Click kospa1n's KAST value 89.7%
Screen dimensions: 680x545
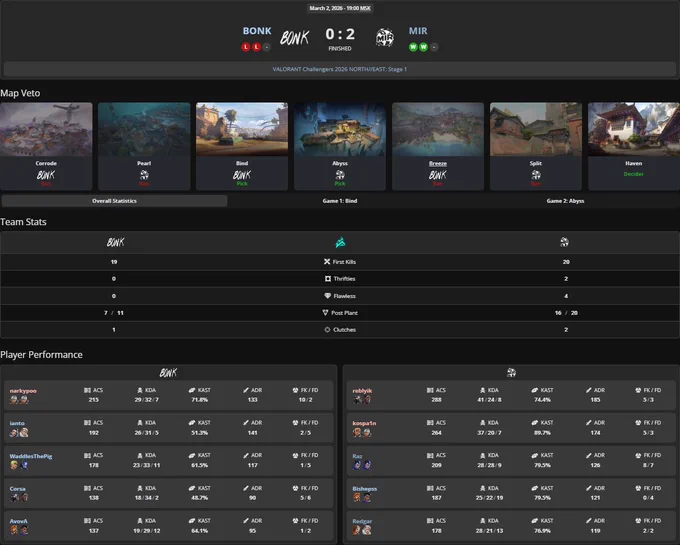pos(542,433)
